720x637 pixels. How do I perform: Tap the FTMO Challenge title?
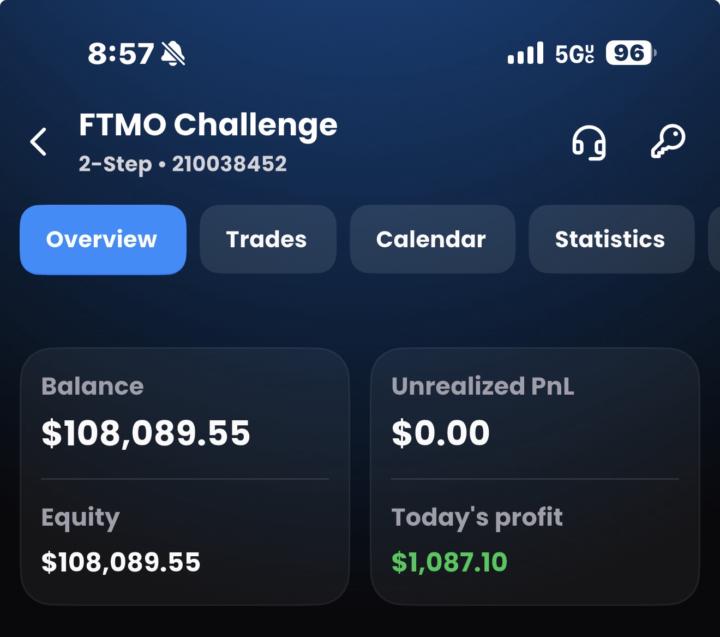pyautogui.click(x=208, y=126)
